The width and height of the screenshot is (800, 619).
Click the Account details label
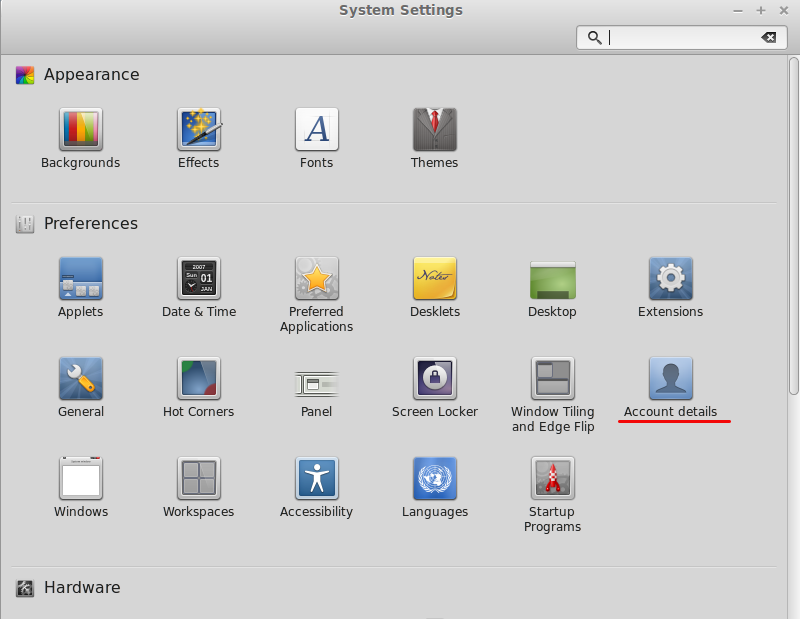coord(670,412)
